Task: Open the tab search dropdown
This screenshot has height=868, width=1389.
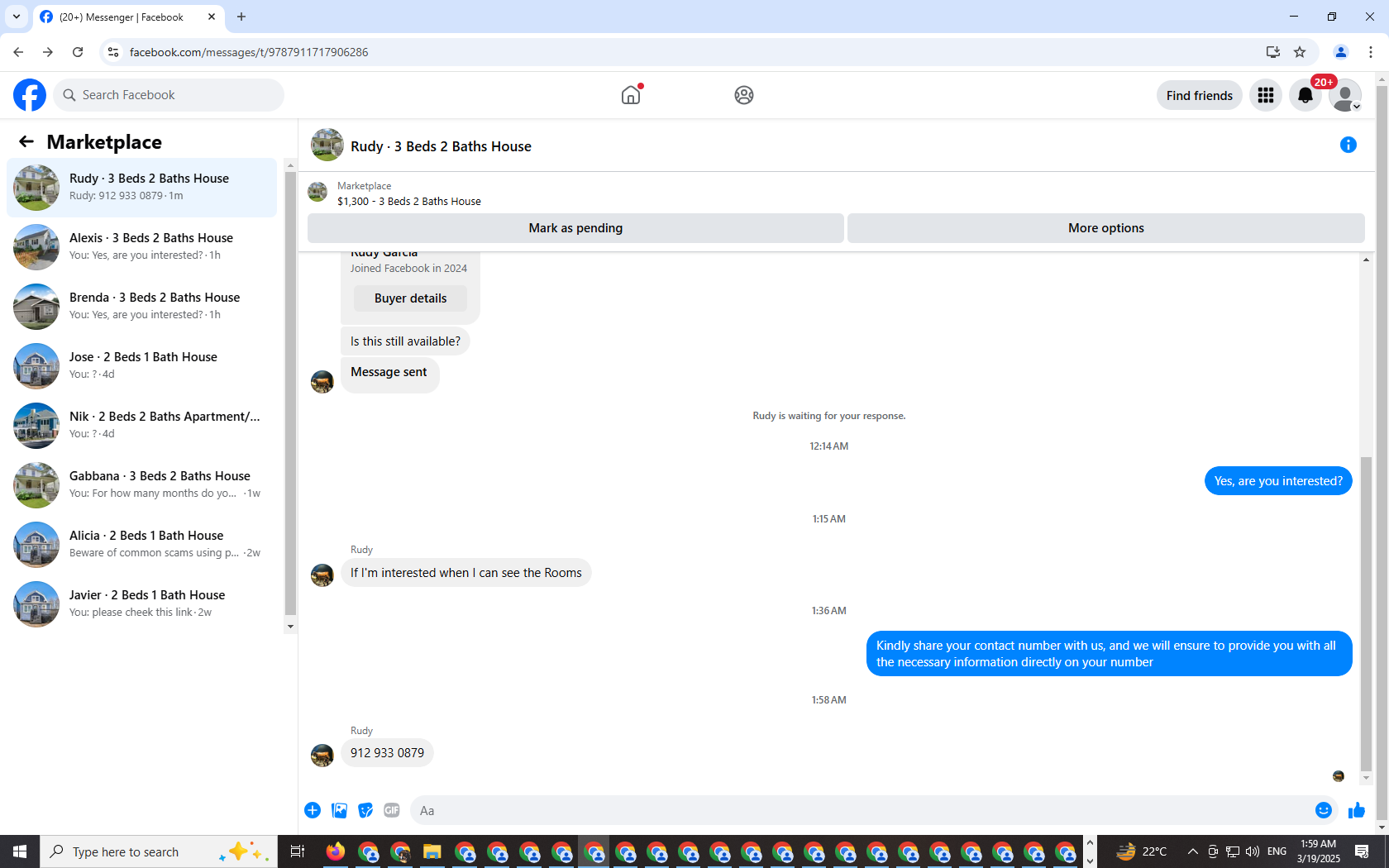Action: pos(17,17)
